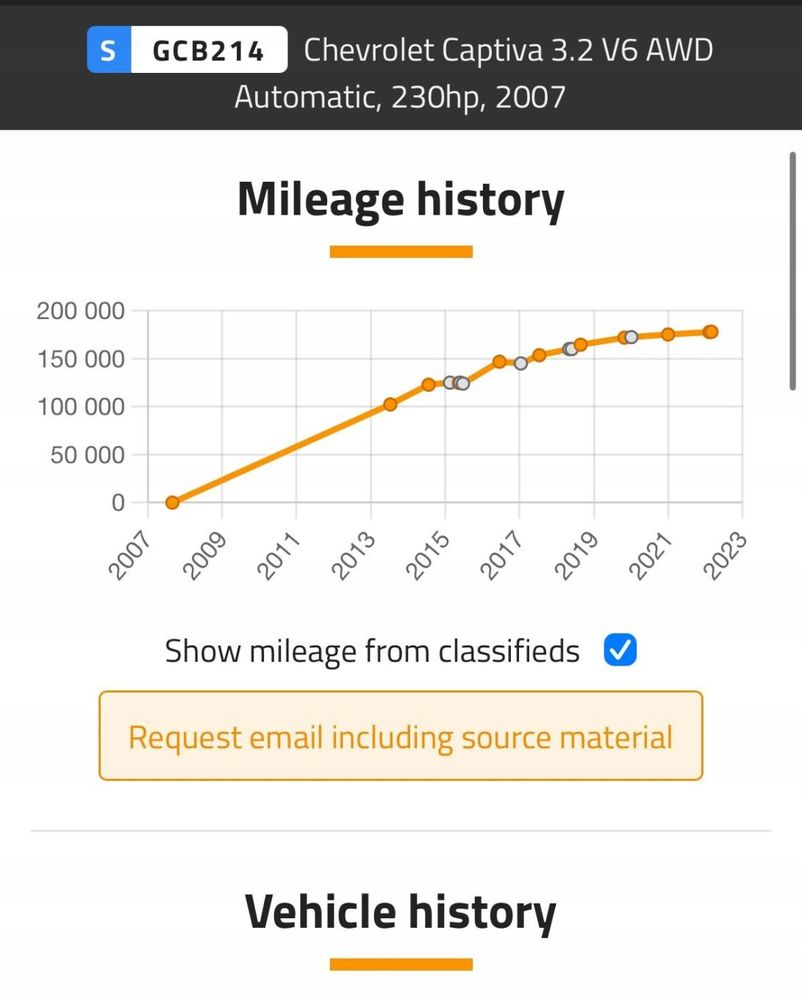
Task: Click the last data point near 2022
Action: [710, 331]
